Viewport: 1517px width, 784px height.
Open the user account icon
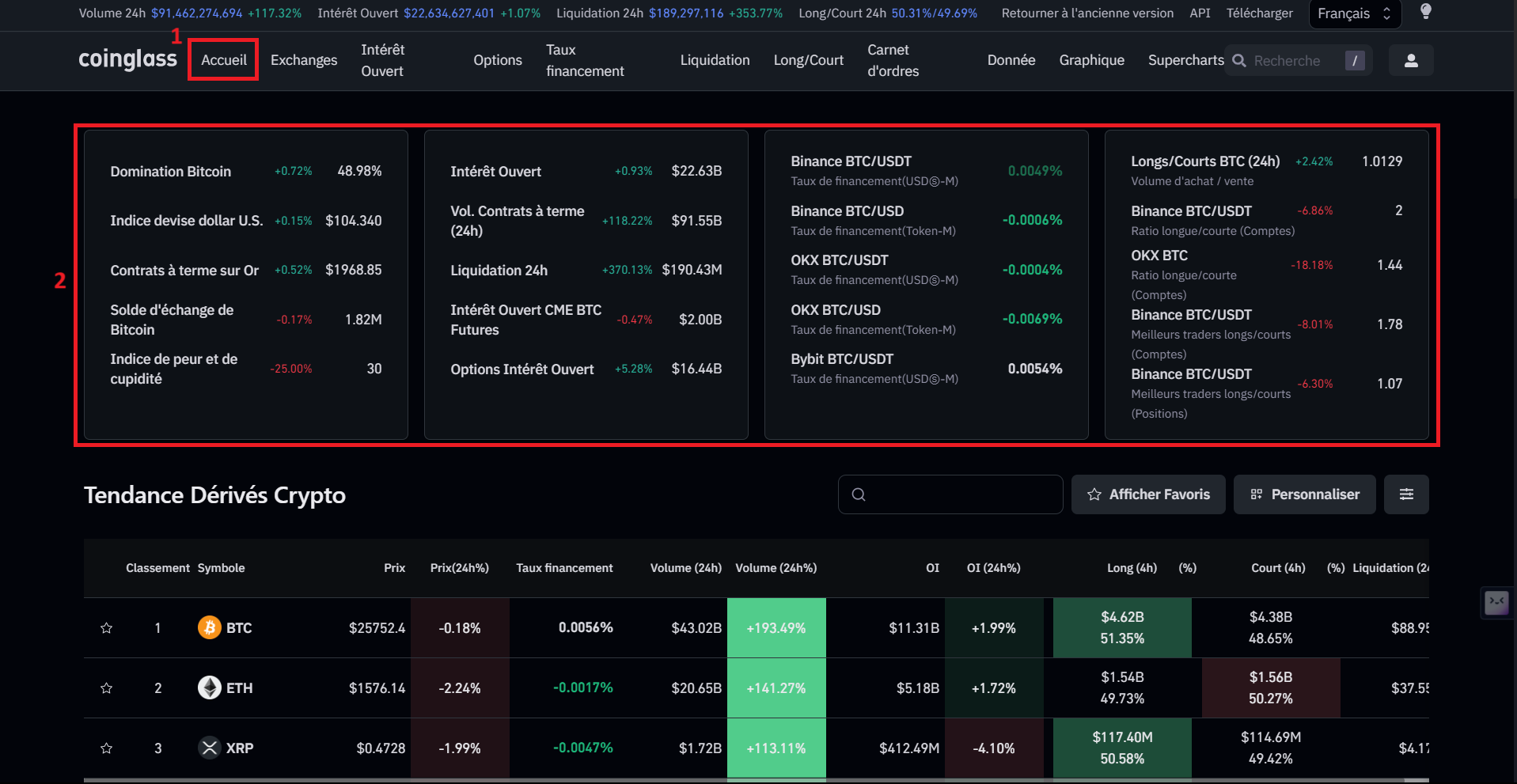(1411, 60)
